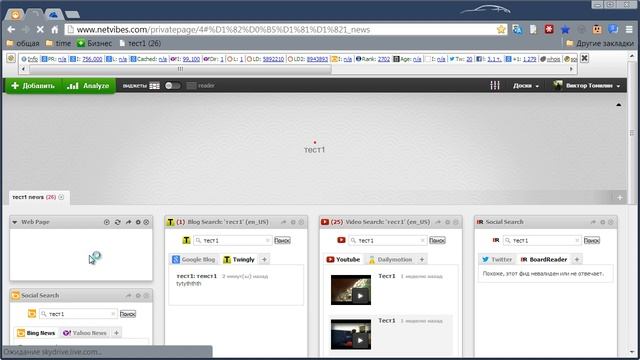
Task: Toggle the widgets/reader view switch
Action: coord(172,86)
